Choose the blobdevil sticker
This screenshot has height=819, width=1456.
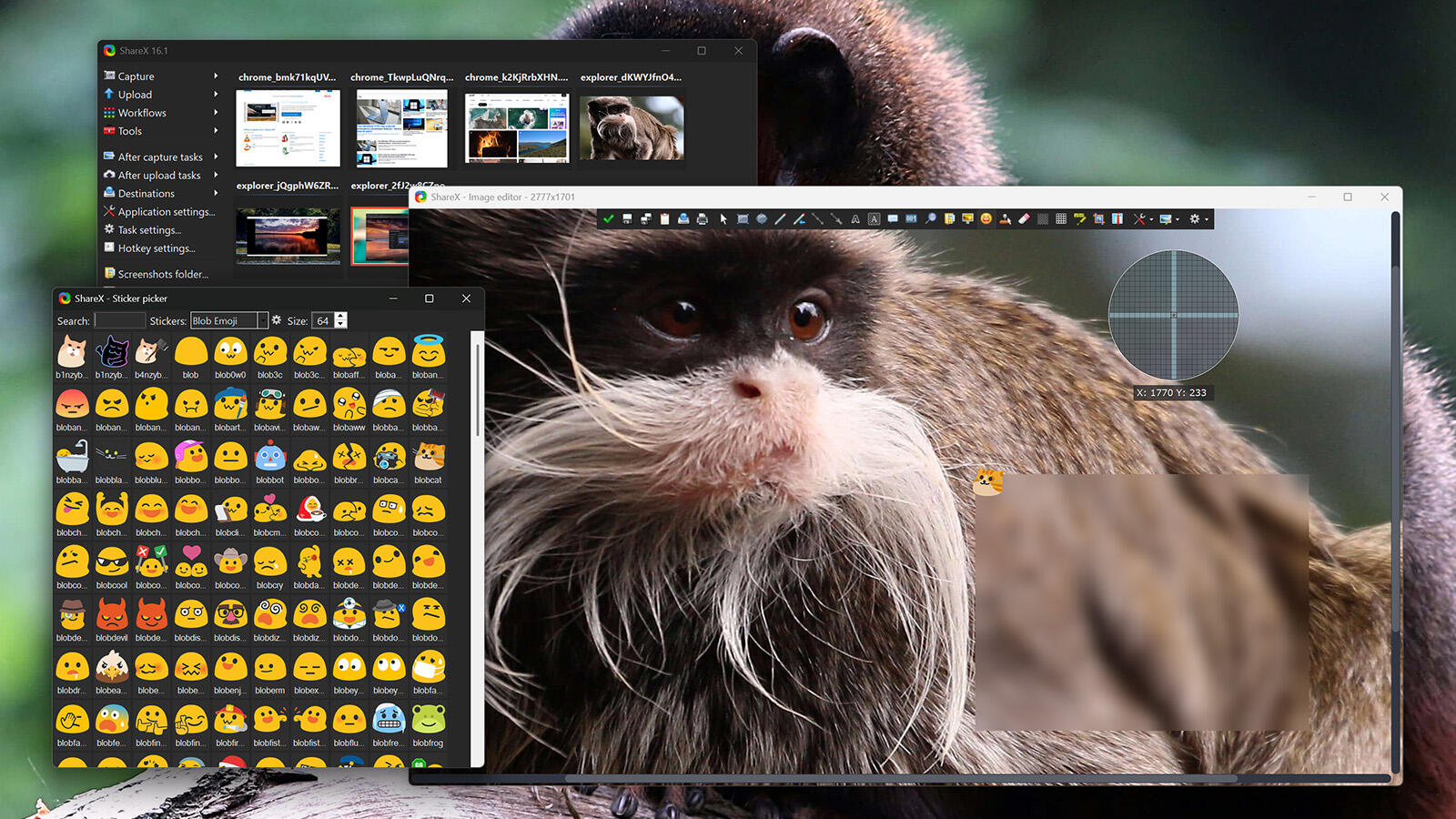point(112,617)
